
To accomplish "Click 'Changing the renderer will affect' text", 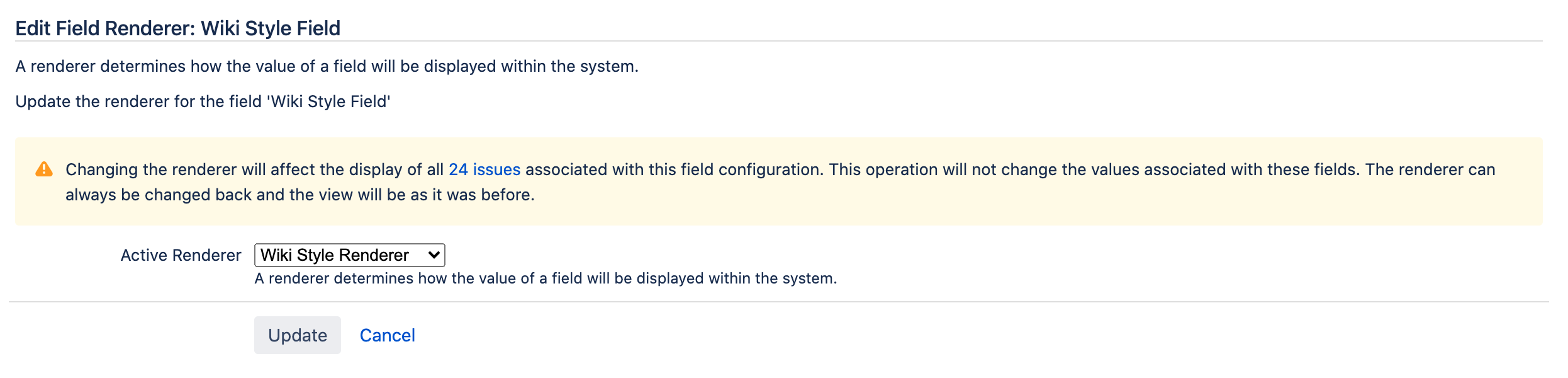I will [190, 169].
